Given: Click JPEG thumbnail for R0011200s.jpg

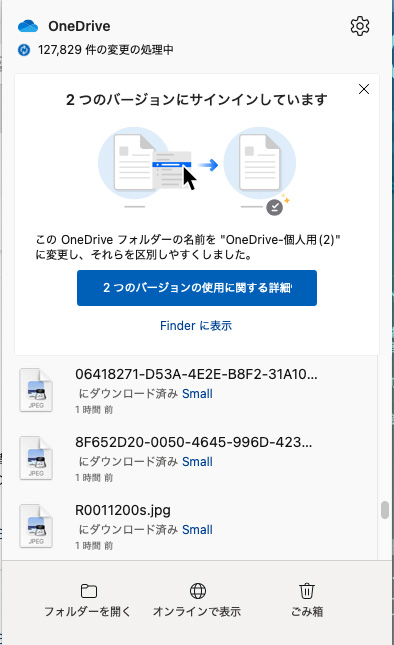Looking at the screenshot, I should pos(36,526).
